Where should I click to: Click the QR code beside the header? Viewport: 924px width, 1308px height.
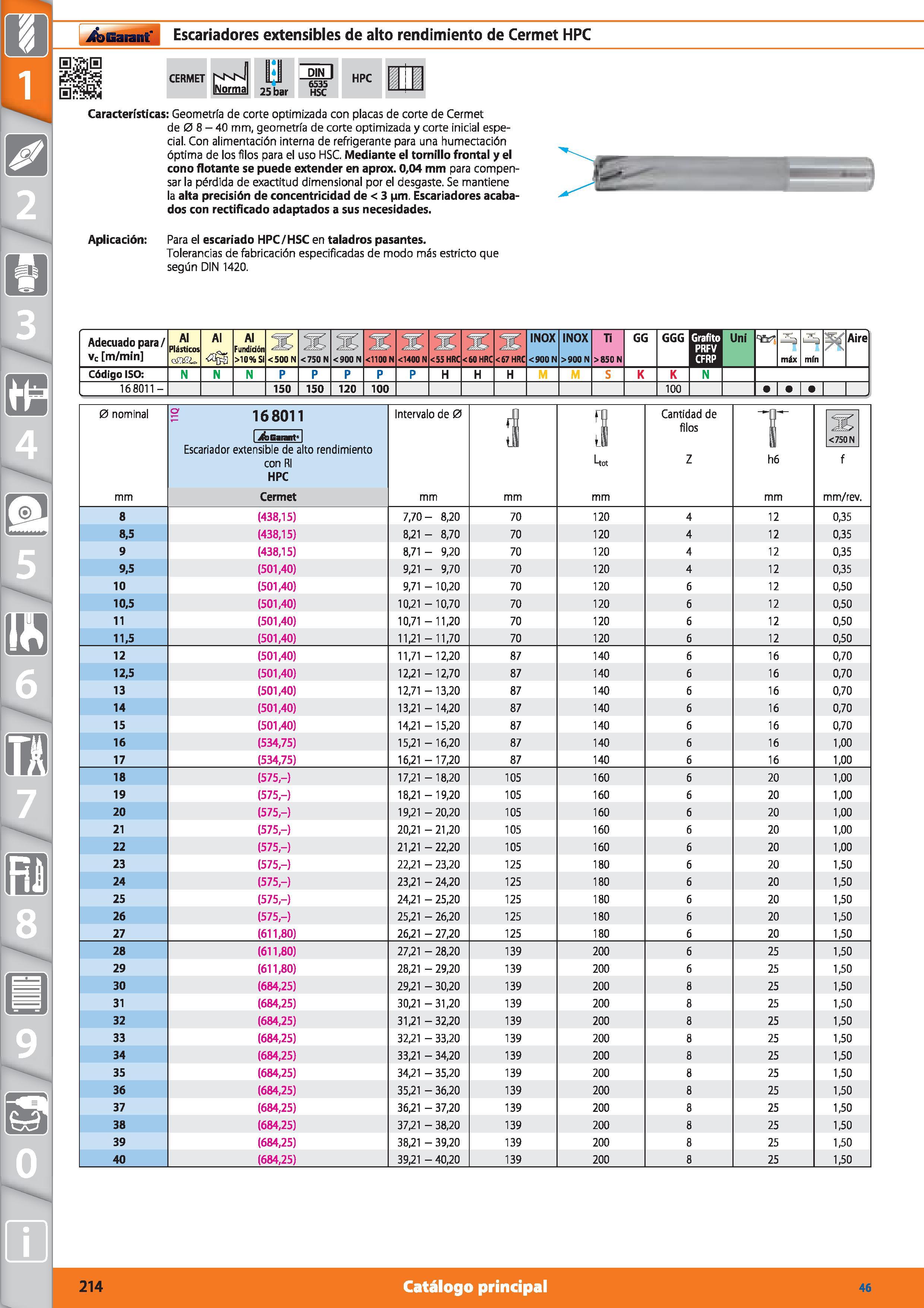tap(80, 78)
